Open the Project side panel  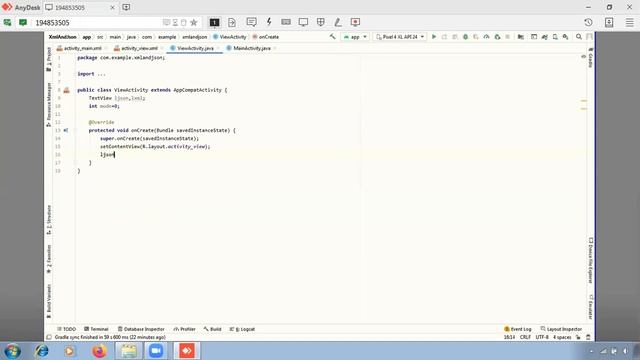coord(49,59)
